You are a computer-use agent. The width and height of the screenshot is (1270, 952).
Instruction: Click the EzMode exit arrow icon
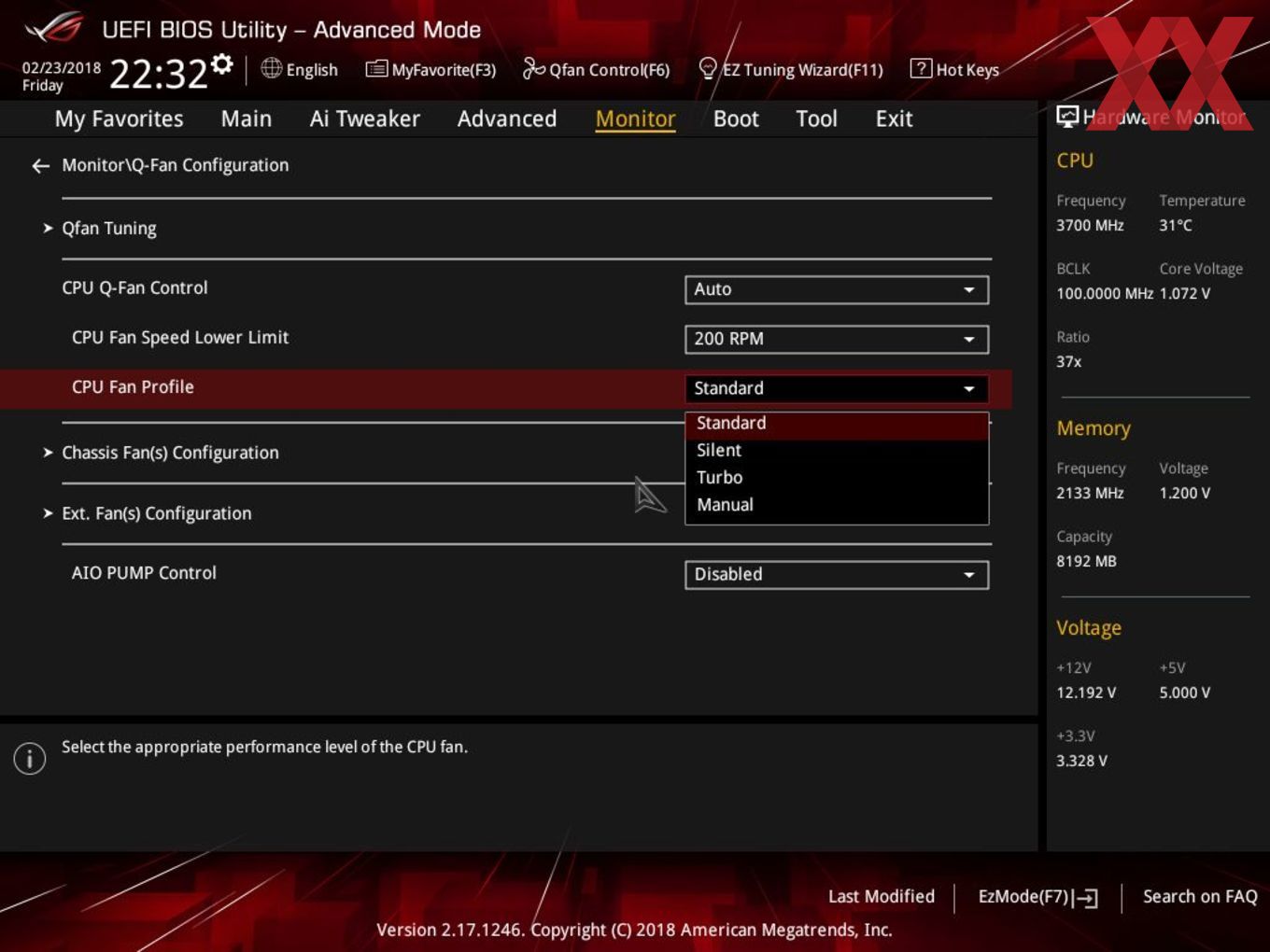[x=1085, y=898]
